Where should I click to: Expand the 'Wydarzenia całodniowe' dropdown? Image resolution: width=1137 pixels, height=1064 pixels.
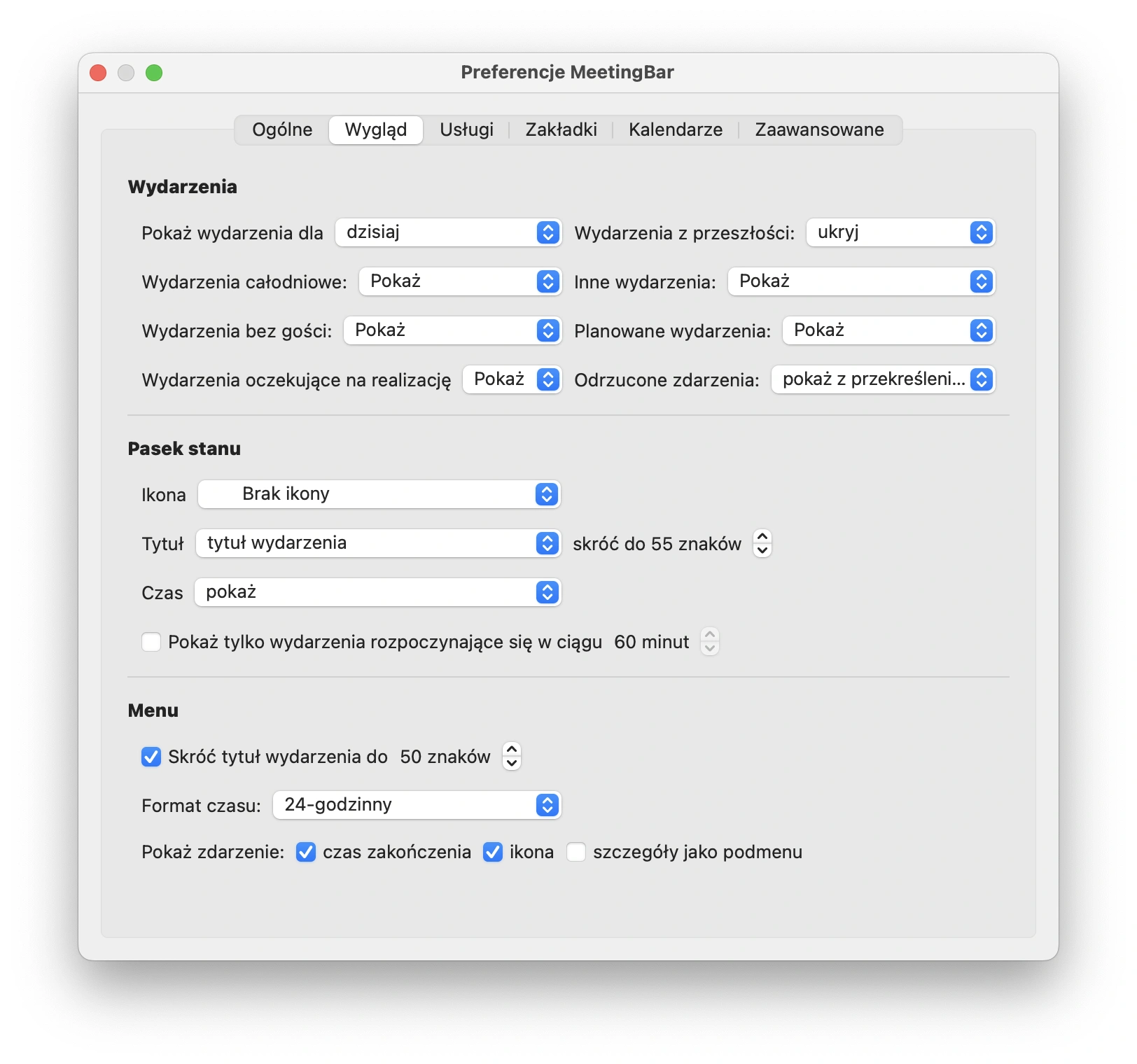pyautogui.click(x=460, y=281)
